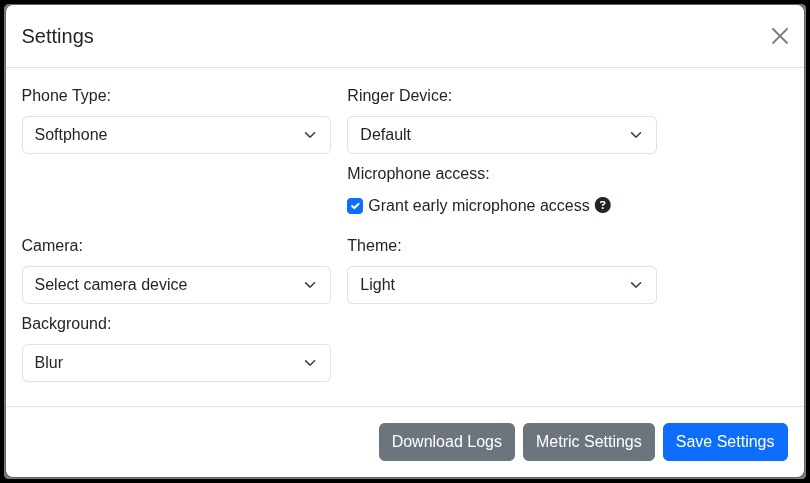The image size is (810, 483).
Task: Click the chevron arrow in the Softphone field
Action: point(310,135)
